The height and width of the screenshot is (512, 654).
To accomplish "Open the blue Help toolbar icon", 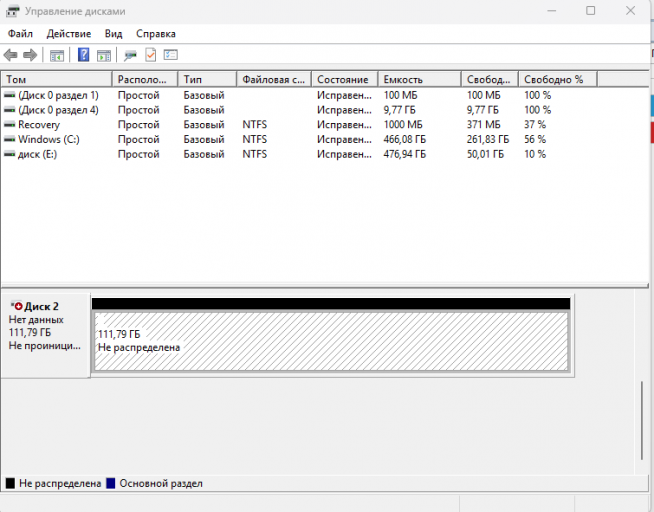I will [x=83, y=55].
